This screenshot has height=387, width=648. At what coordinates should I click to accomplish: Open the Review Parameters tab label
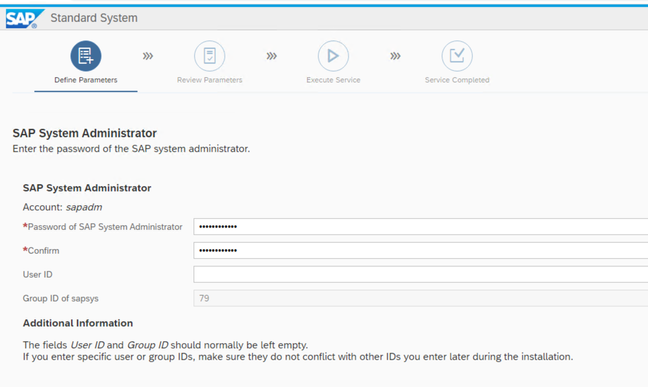[210, 80]
